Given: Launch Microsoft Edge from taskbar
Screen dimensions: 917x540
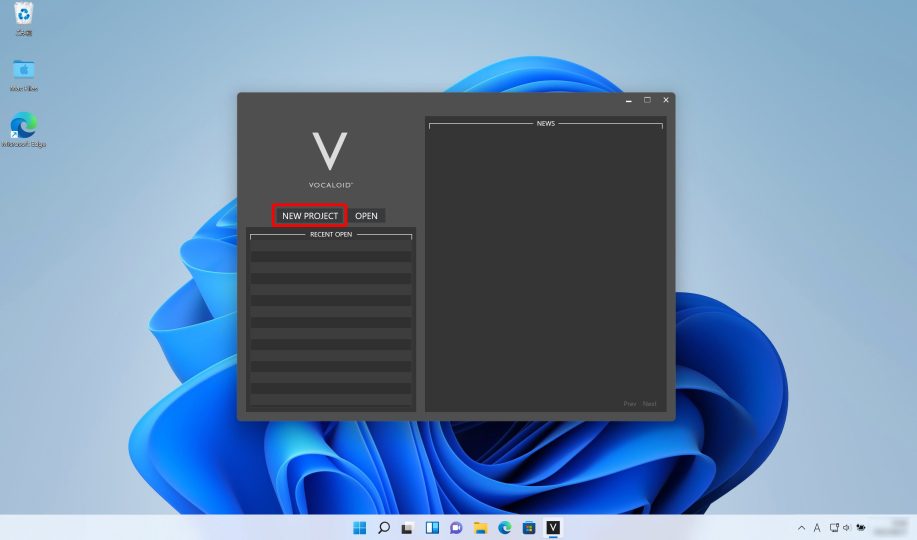Looking at the screenshot, I should pyautogui.click(x=505, y=528).
